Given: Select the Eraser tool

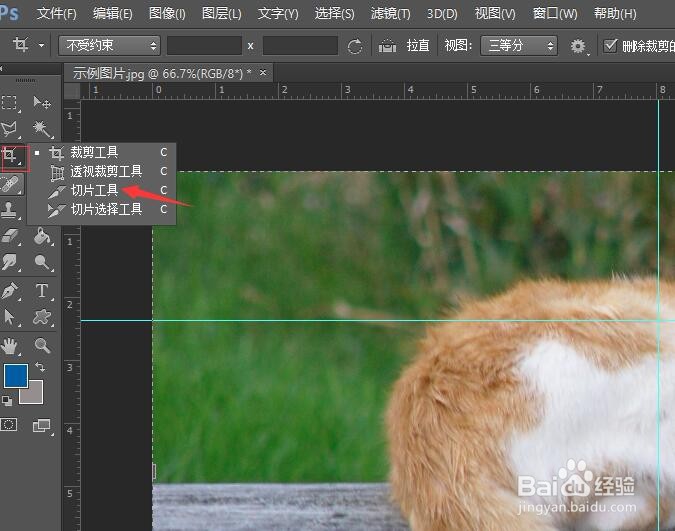Looking at the screenshot, I should 9,236.
